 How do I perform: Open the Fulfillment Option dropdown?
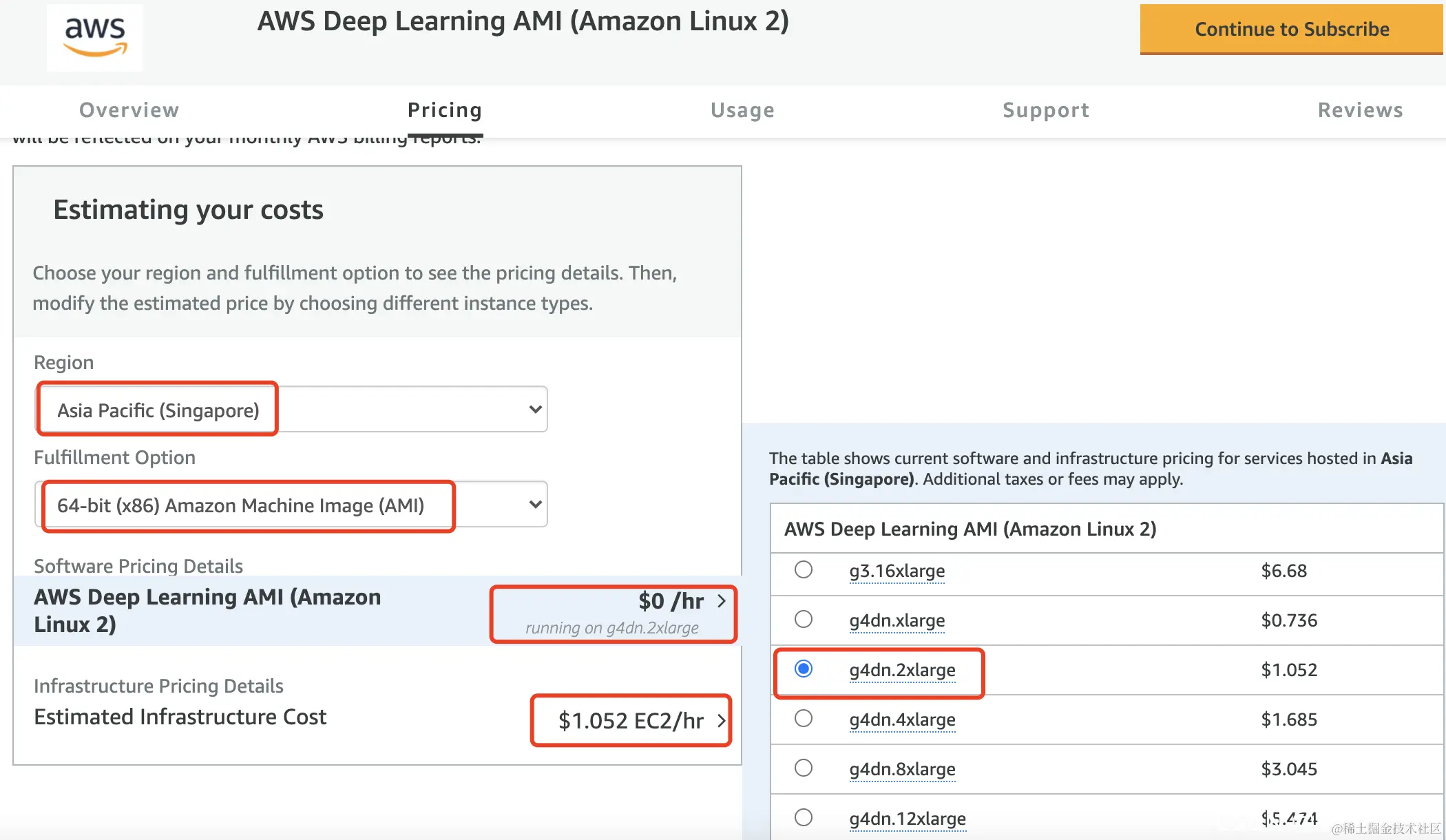[291, 505]
